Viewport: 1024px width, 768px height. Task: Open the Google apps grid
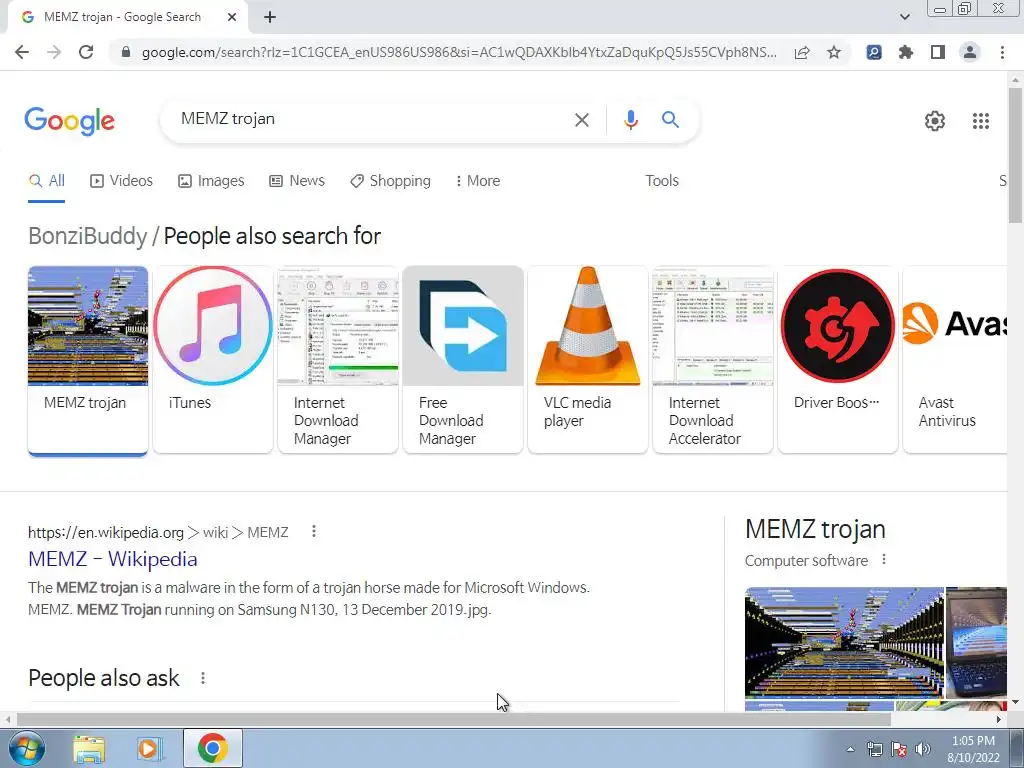point(980,121)
